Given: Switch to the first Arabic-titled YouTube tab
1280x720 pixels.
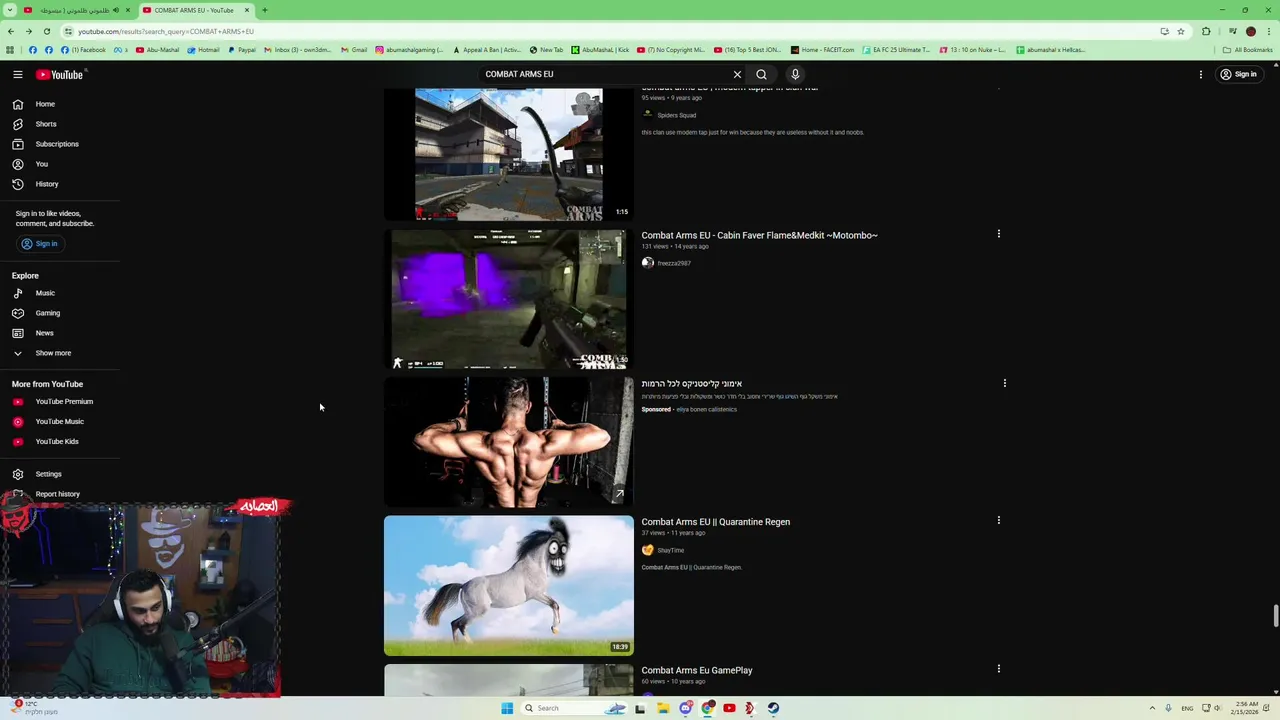Looking at the screenshot, I should tap(75, 10).
